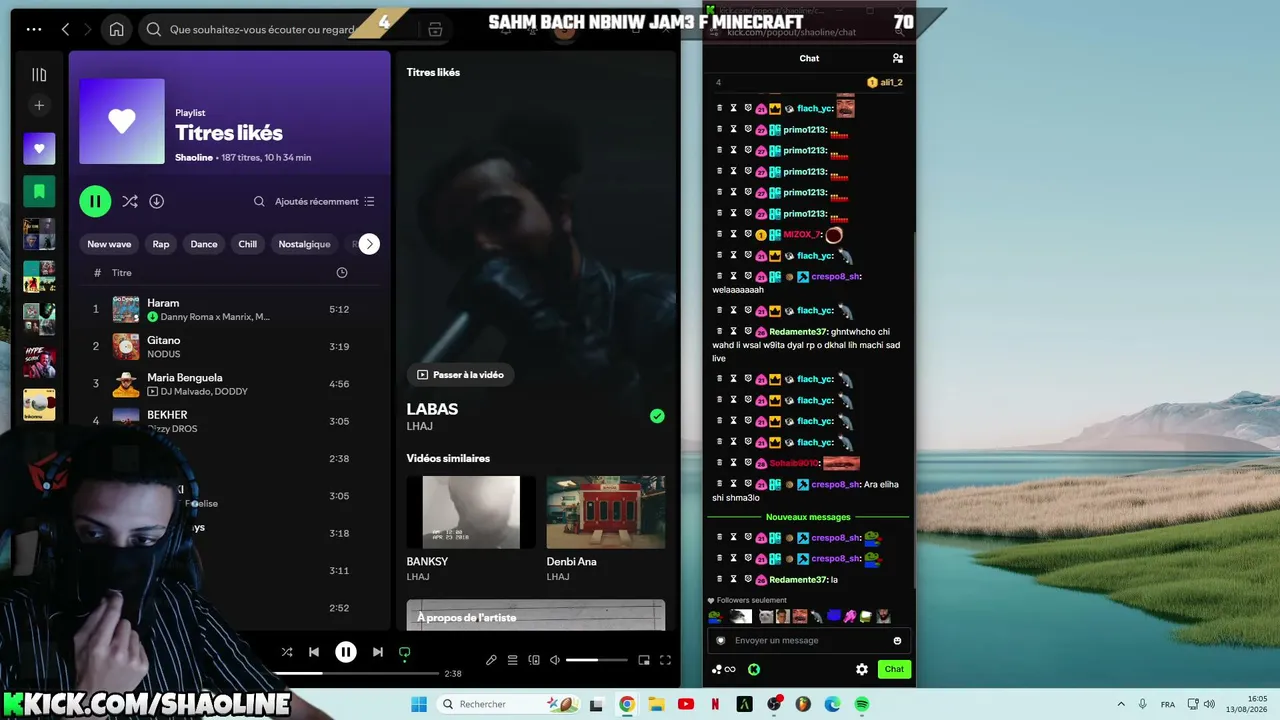This screenshot has height=720, width=1280.
Task: Open Spotify from the taskbar
Action: [862, 704]
